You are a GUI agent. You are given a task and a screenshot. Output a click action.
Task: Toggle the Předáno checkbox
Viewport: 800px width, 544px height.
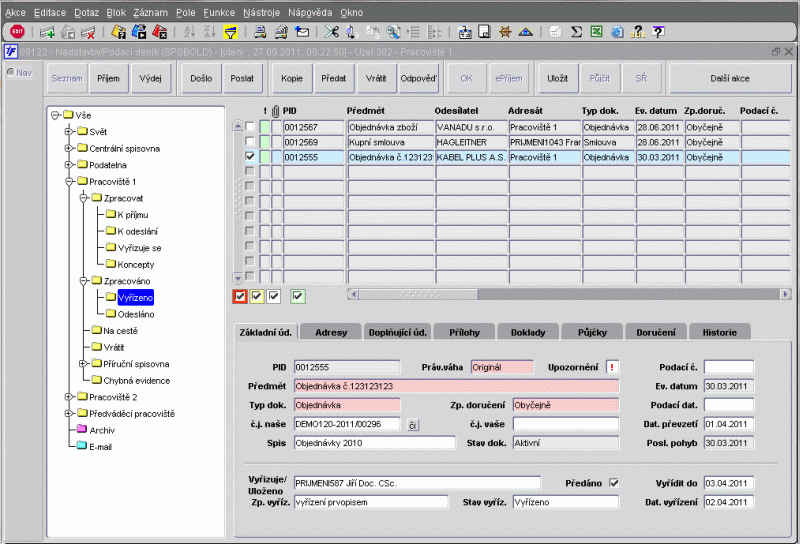coord(614,482)
